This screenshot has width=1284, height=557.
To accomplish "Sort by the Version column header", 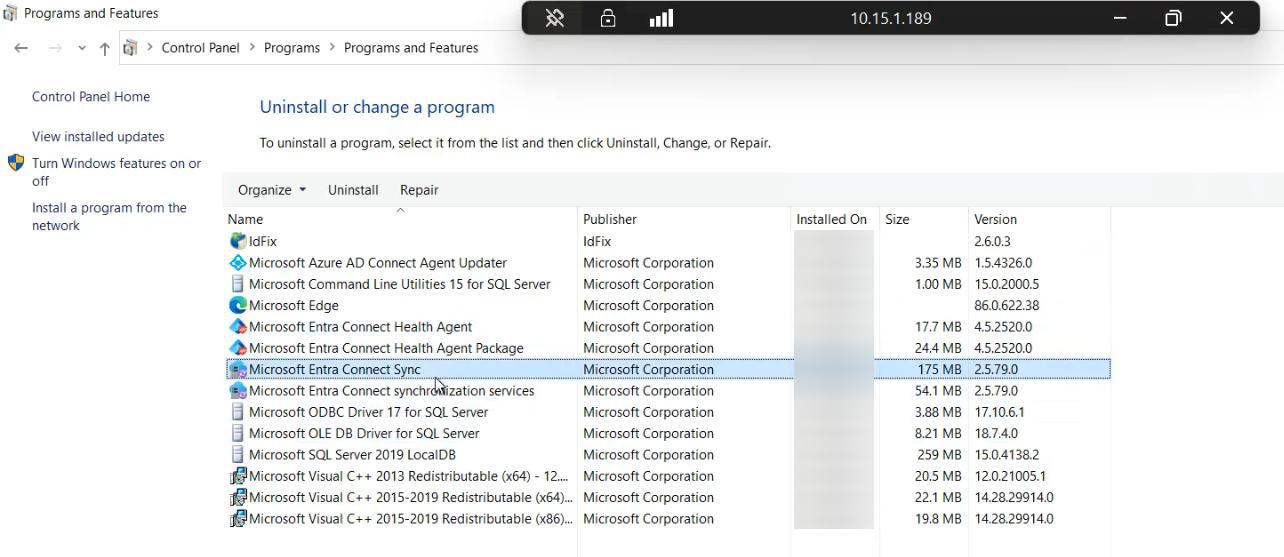I will click(1039, 219).
